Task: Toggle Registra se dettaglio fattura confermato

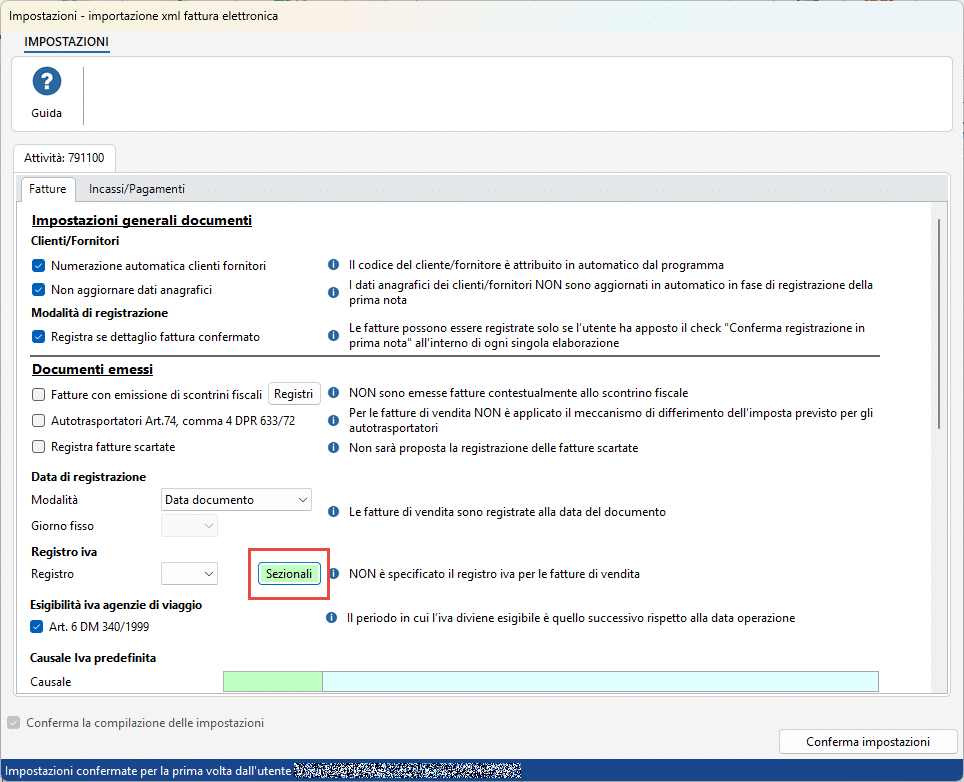Action: pos(38,337)
